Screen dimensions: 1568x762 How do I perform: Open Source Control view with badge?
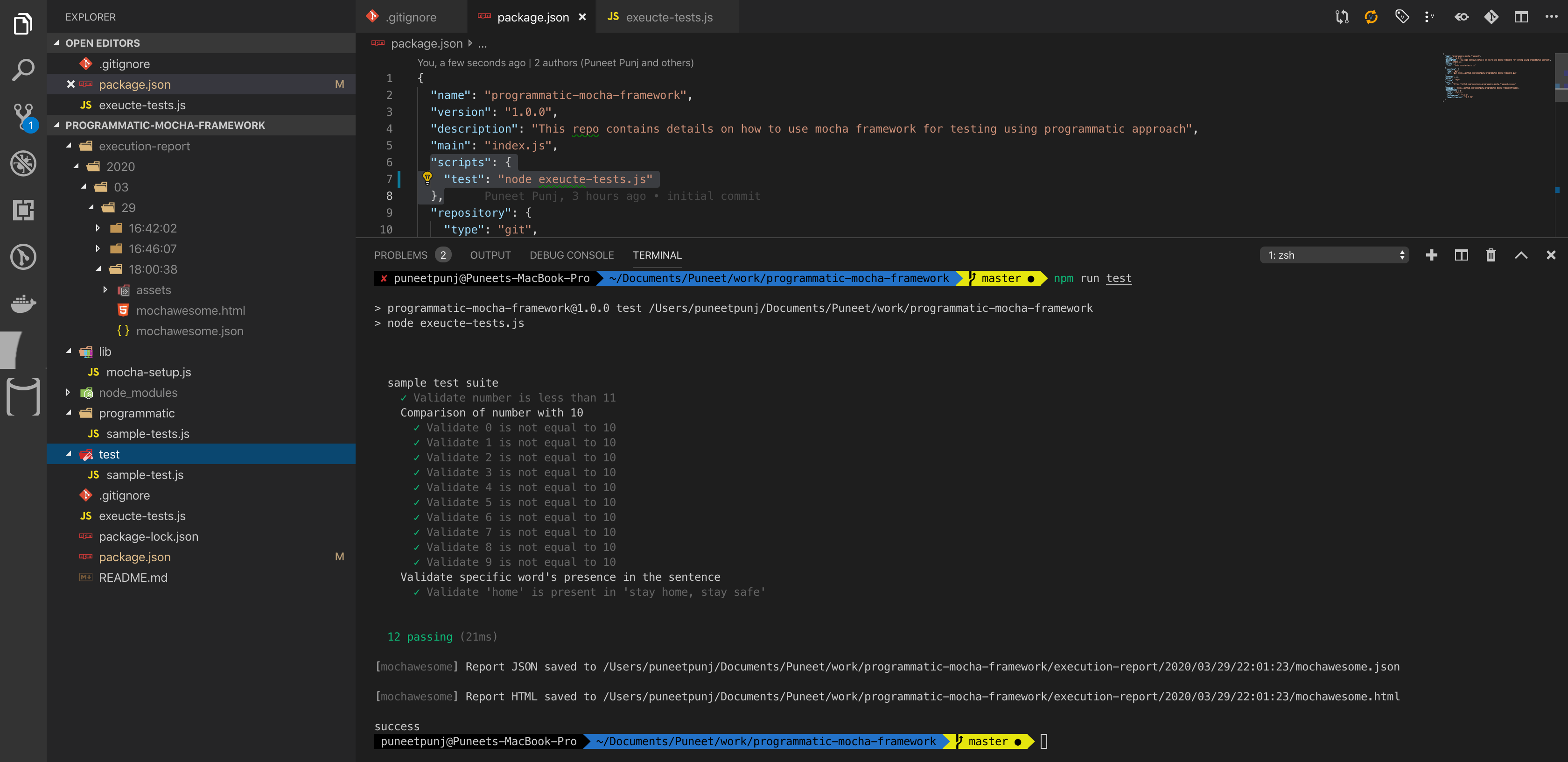point(23,116)
